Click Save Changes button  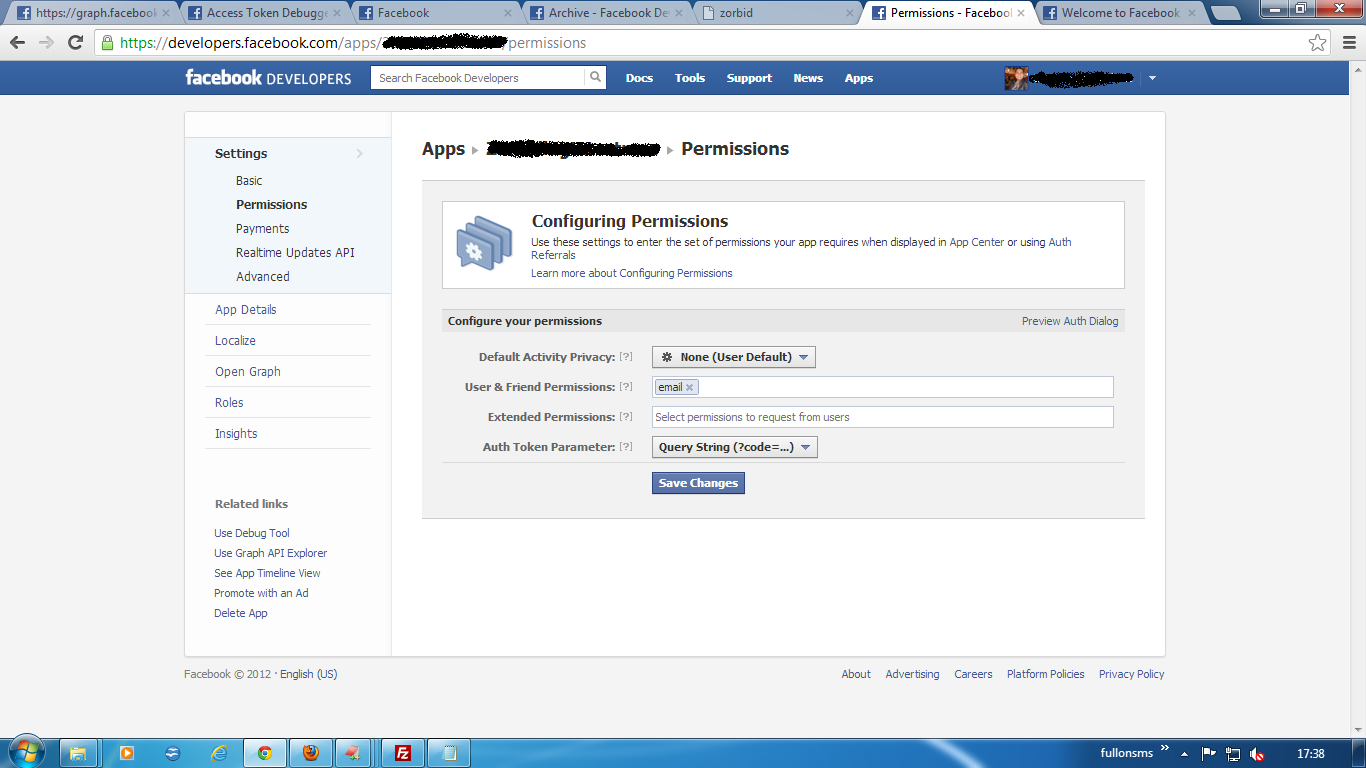[x=698, y=483]
